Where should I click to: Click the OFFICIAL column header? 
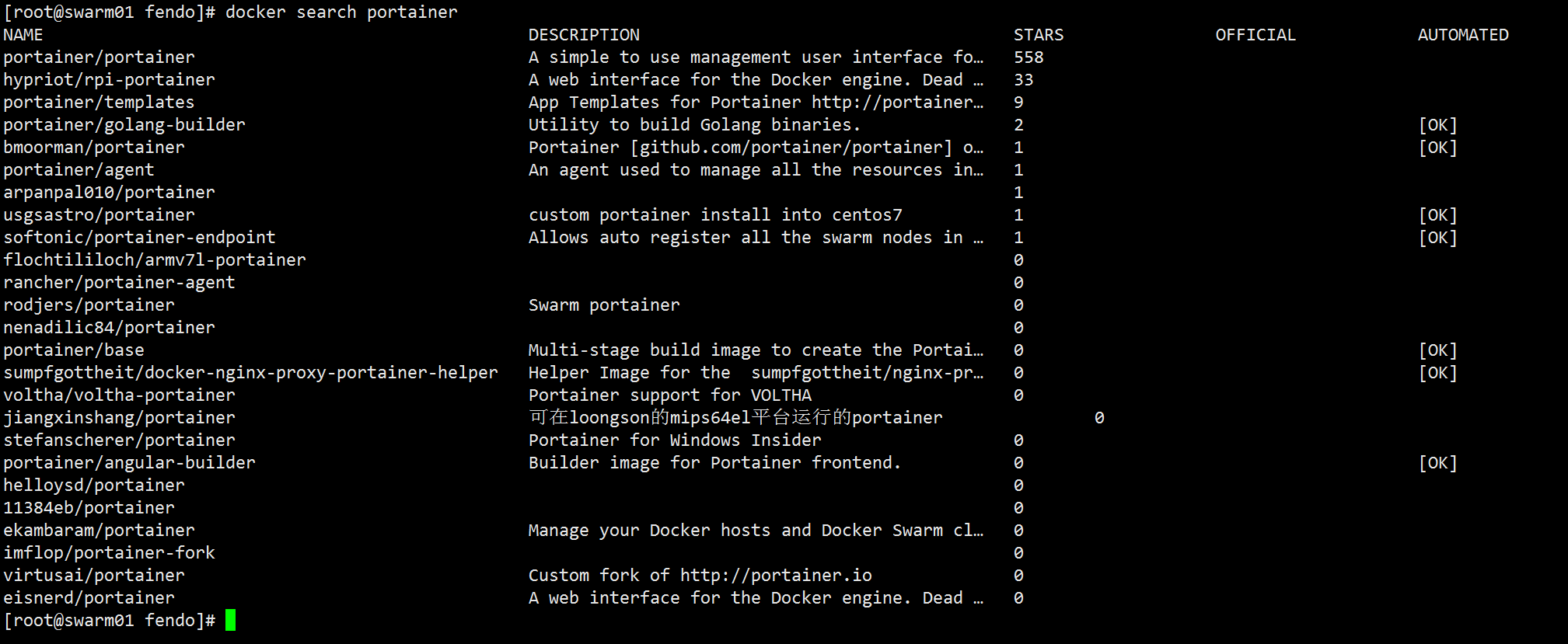click(x=1255, y=35)
